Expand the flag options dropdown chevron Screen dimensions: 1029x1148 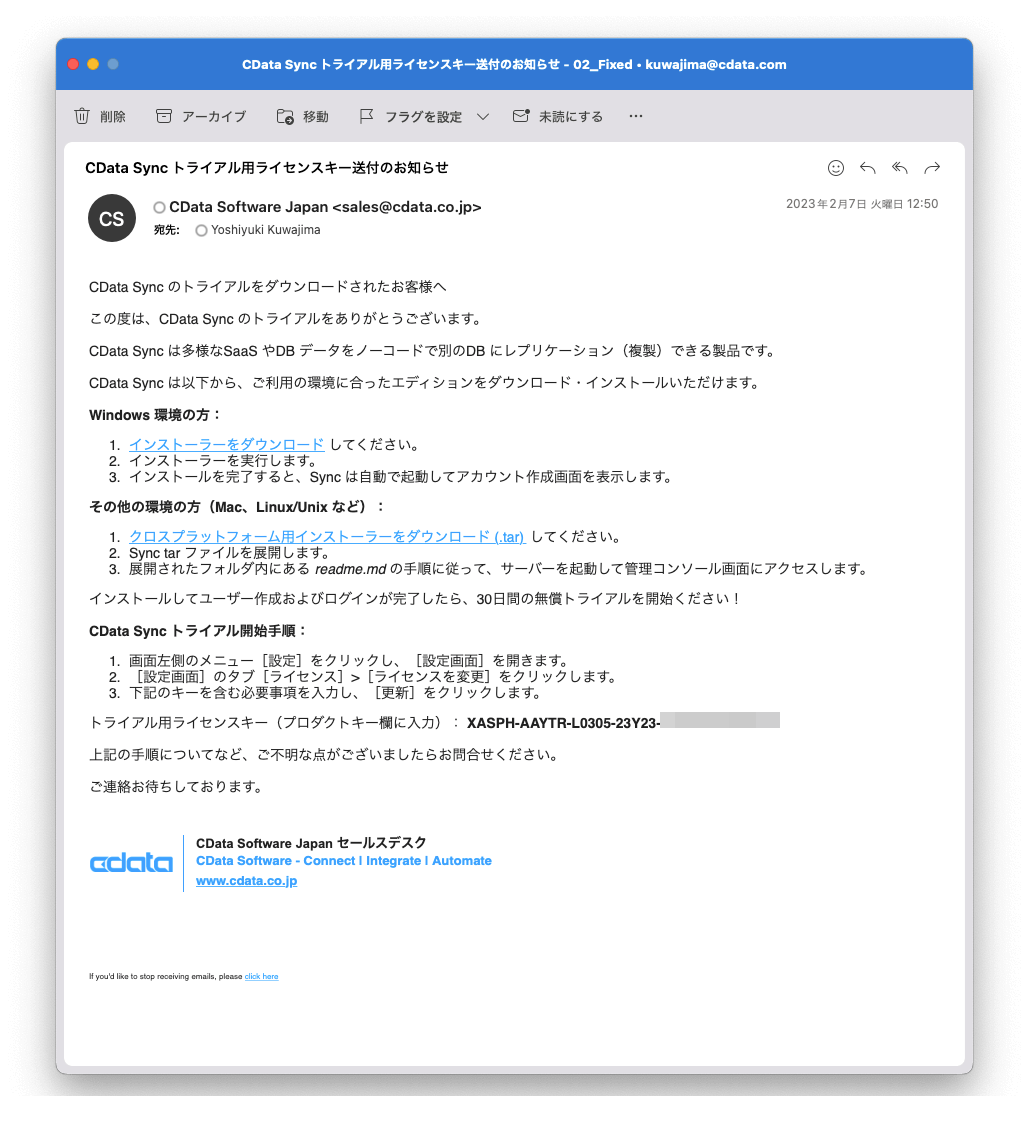(x=483, y=116)
